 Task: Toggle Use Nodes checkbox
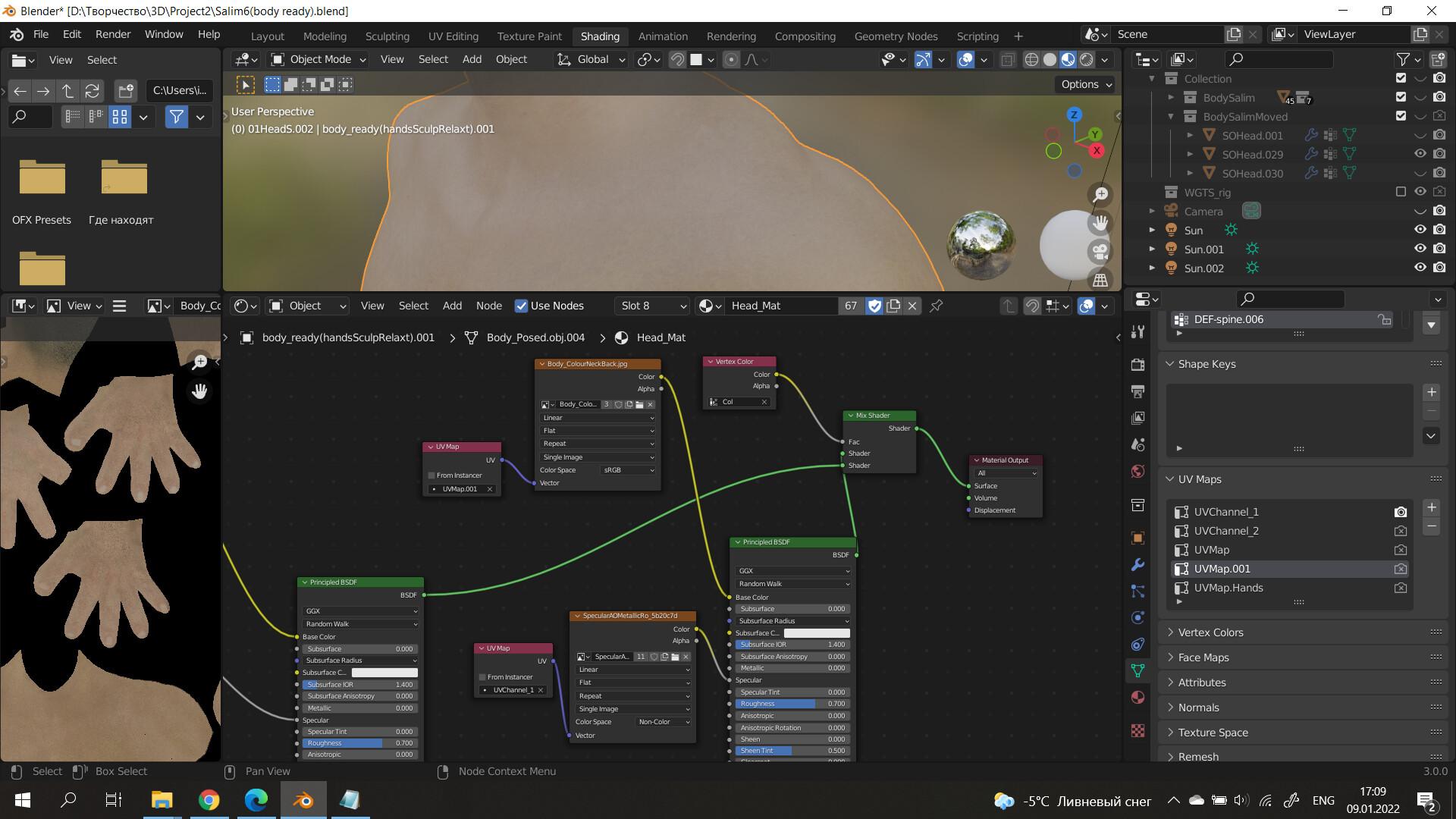pos(521,306)
